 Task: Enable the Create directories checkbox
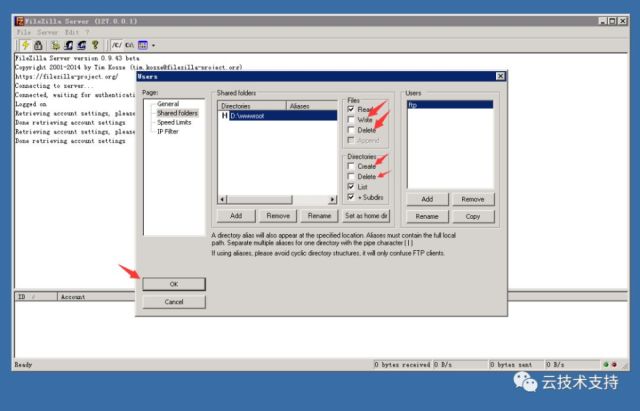click(351, 166)
